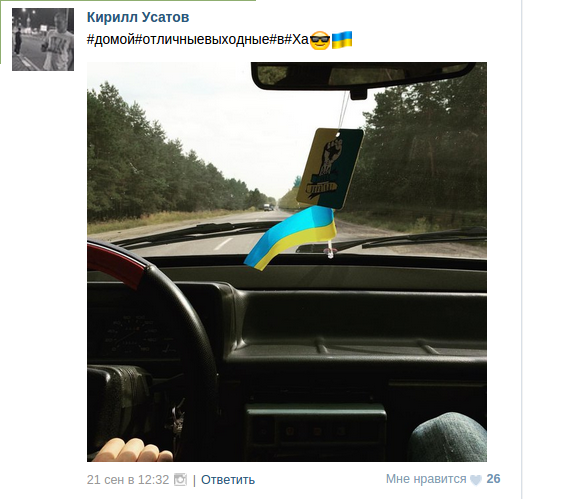Image resolution: width=563 pixels, height=499 pixels.
Task: Click the Ukrainian flag emoji in caption
Action: point(342,39)
